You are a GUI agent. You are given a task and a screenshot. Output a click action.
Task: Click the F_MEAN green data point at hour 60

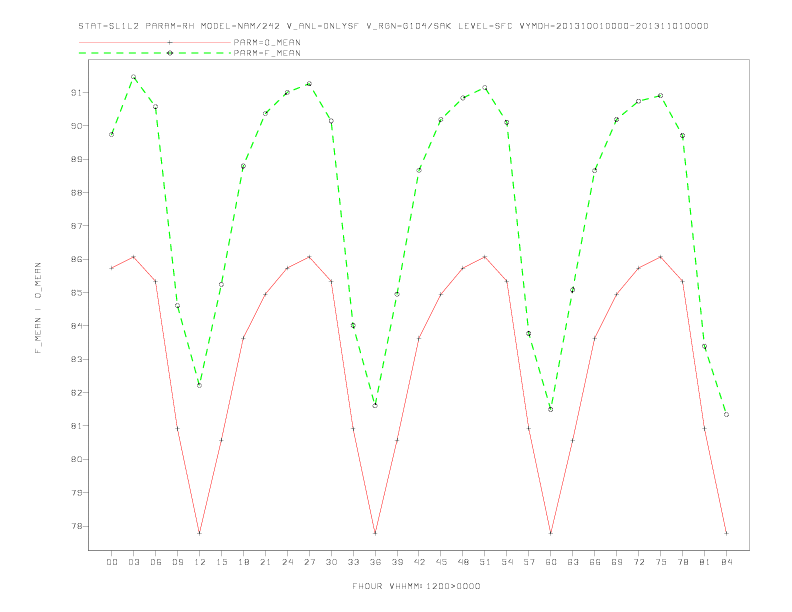pos(551,410)
